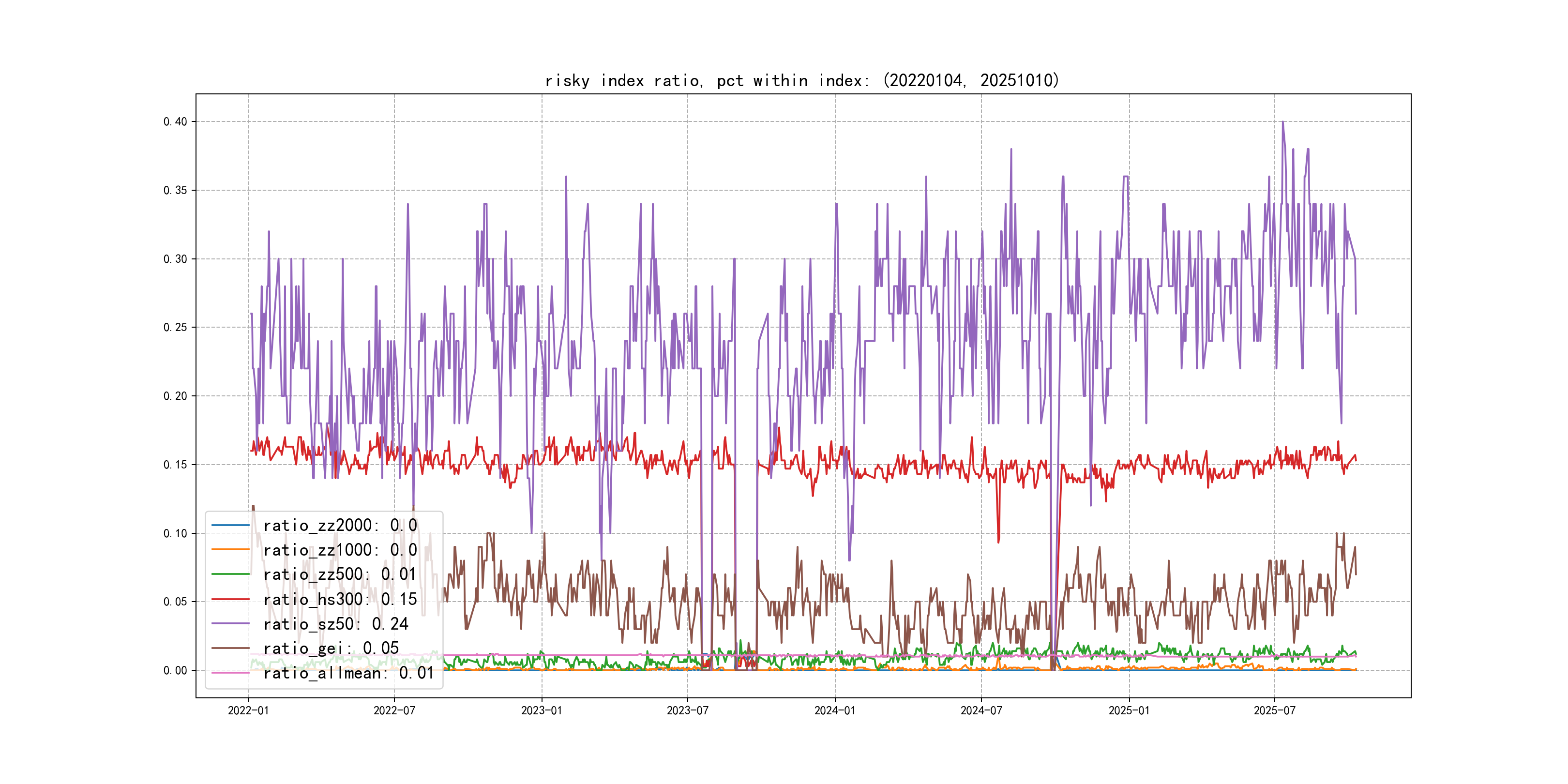Select the 'ratio_gei: 0.05' legend label
Viewport: 1568px width, 784px height.
click(331, 648)
